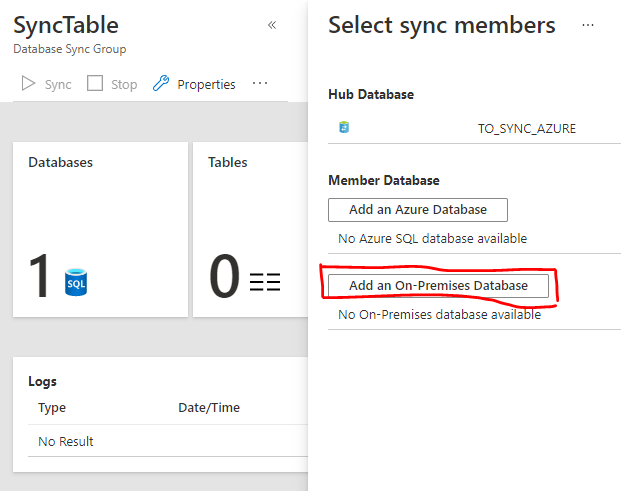Click No Azure SQL database available text
Image resolution: width=621 pixels, height=491 pixels.
432,239
